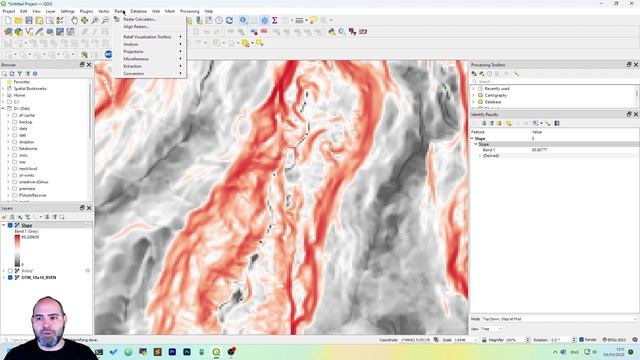
Task: Open the Processing Toolbox gear icon
Action: coord(264,20)
